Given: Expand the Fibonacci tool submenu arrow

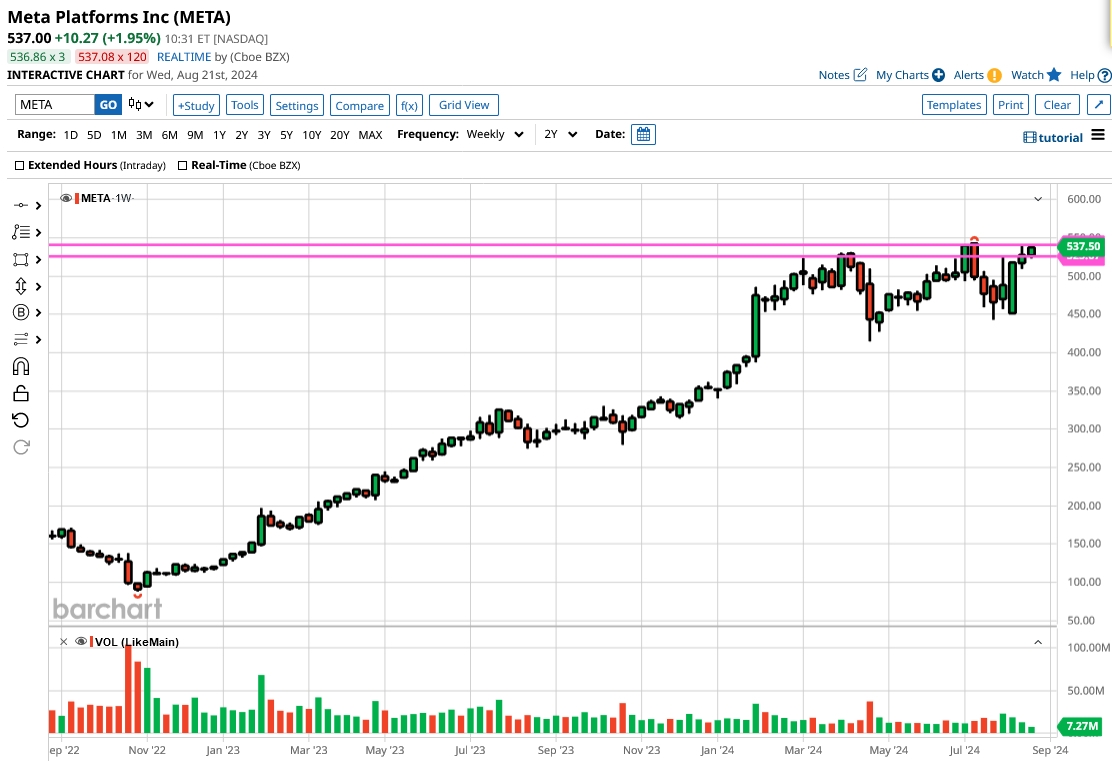Looking at the screenshot, I should point(38,233).
